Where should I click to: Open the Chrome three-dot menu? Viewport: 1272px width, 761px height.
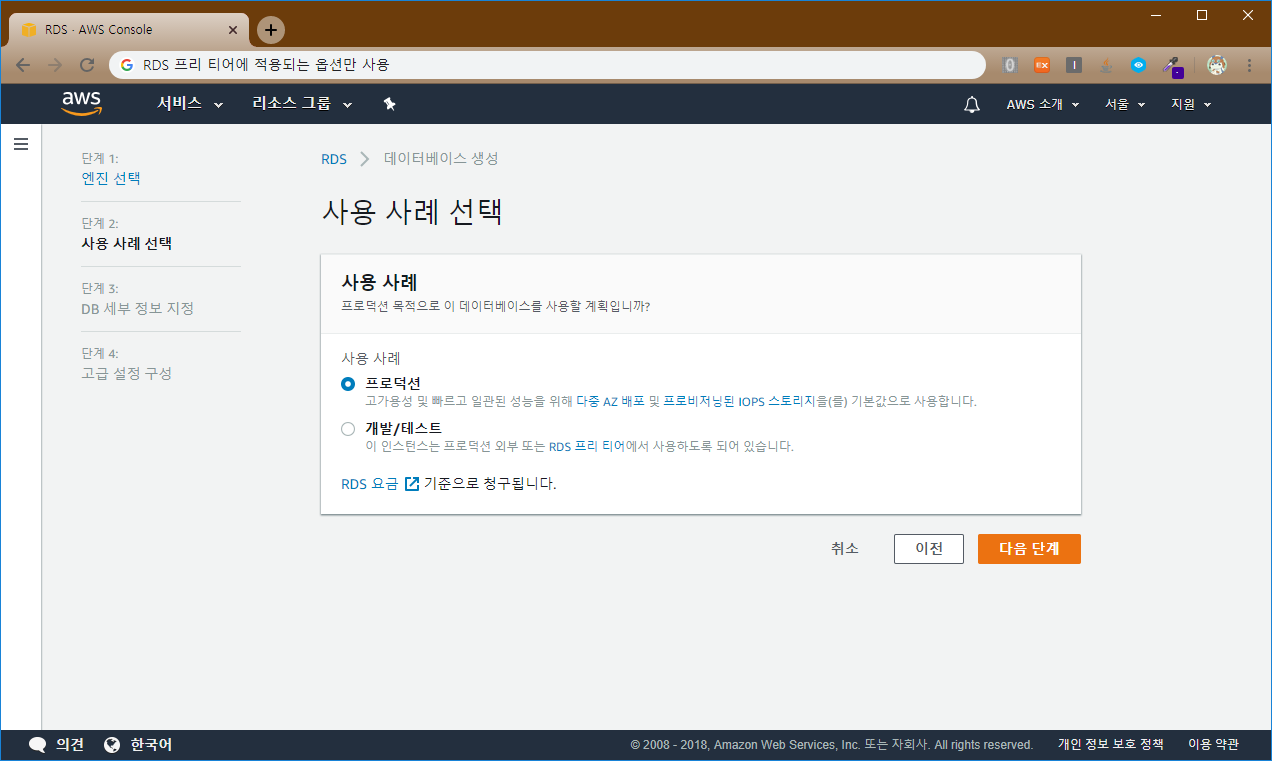pyautogui.click(x=1249, y=65)
